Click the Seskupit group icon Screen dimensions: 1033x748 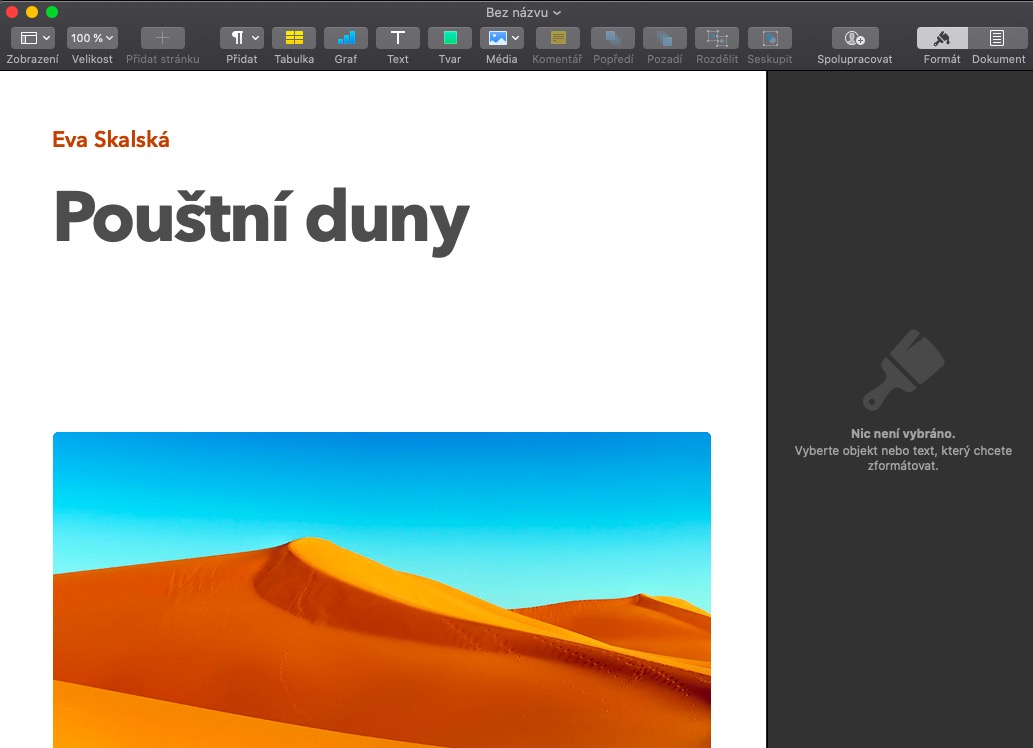point(769,38)
